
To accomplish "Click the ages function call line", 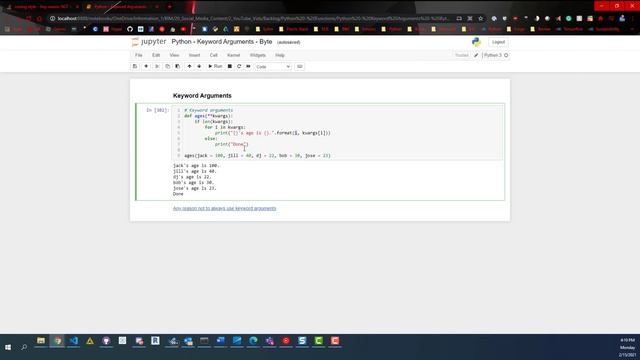I will coord(257,156).
